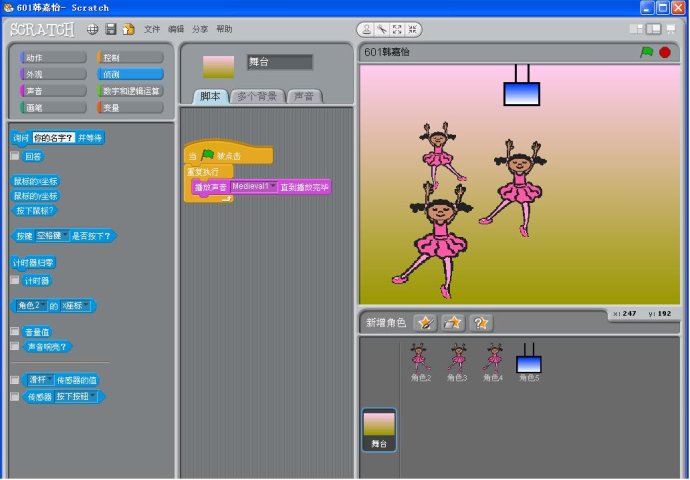Select the grow sprite tool
This screenshot has height=480, width=690.
[x=397, y=29]
